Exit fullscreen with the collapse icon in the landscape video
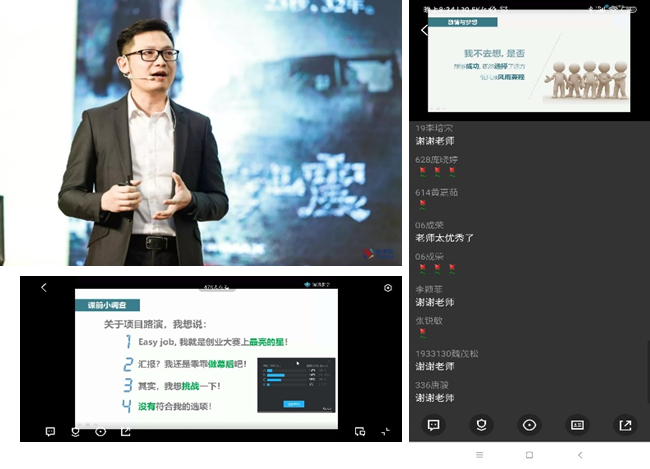The image size is (650, 469). [386, 431]
